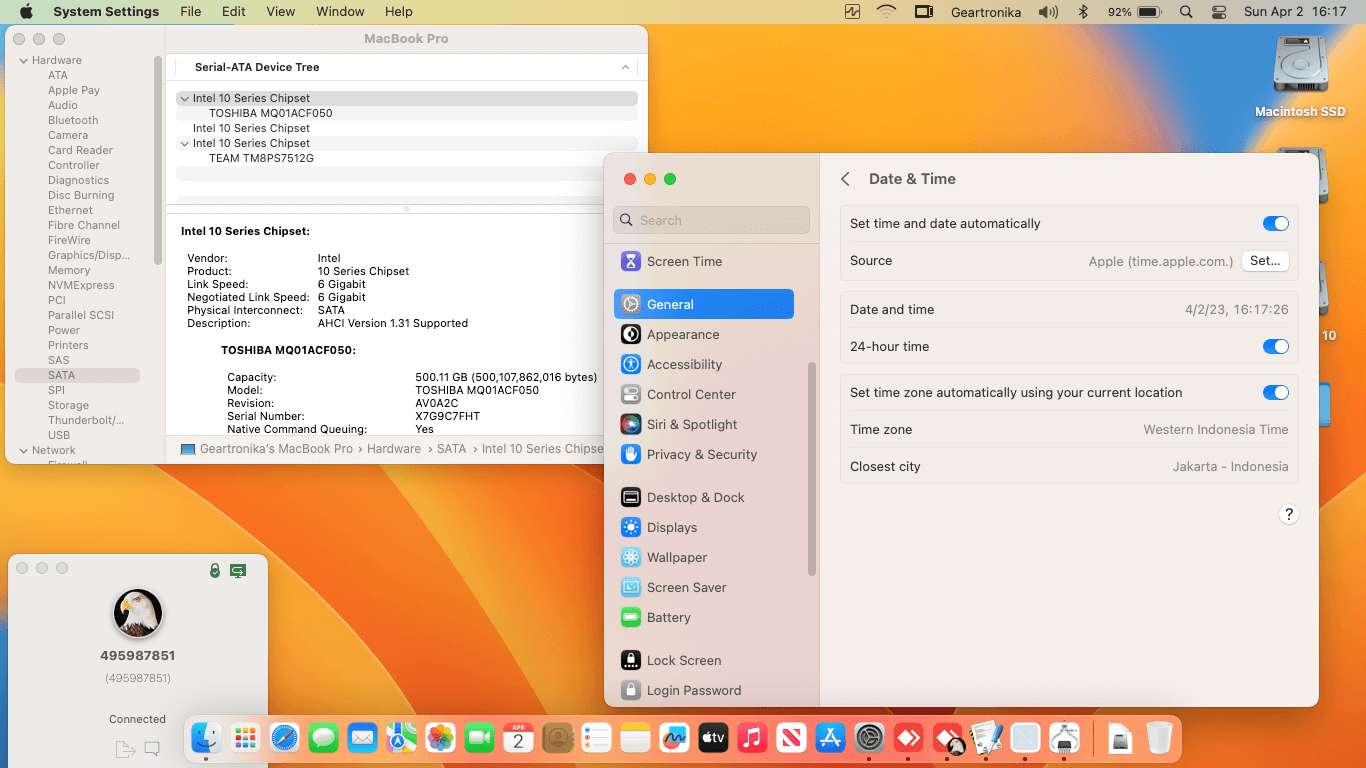1366x768 pixels.
Task: Turn off Set time and date automatically
Action: (x=1275, y=224)
